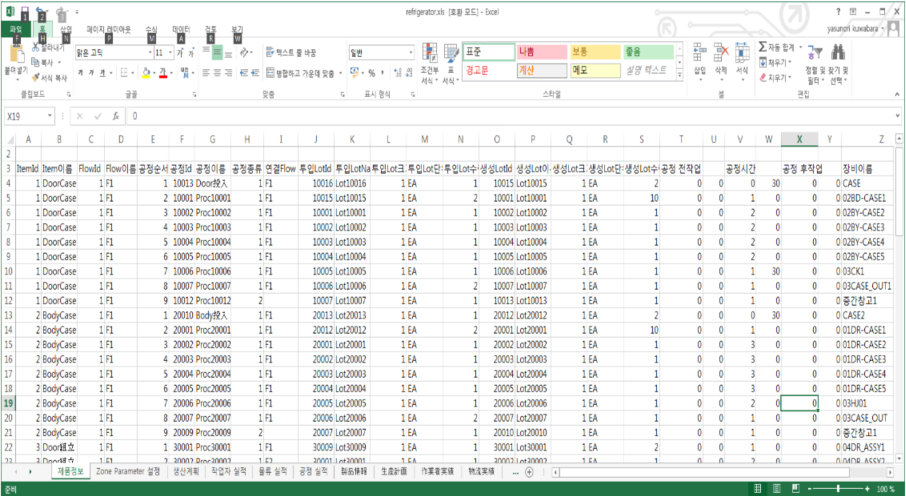
Task: Apply the 나쁨 (Bad) cell style
Action: [541, 51]
